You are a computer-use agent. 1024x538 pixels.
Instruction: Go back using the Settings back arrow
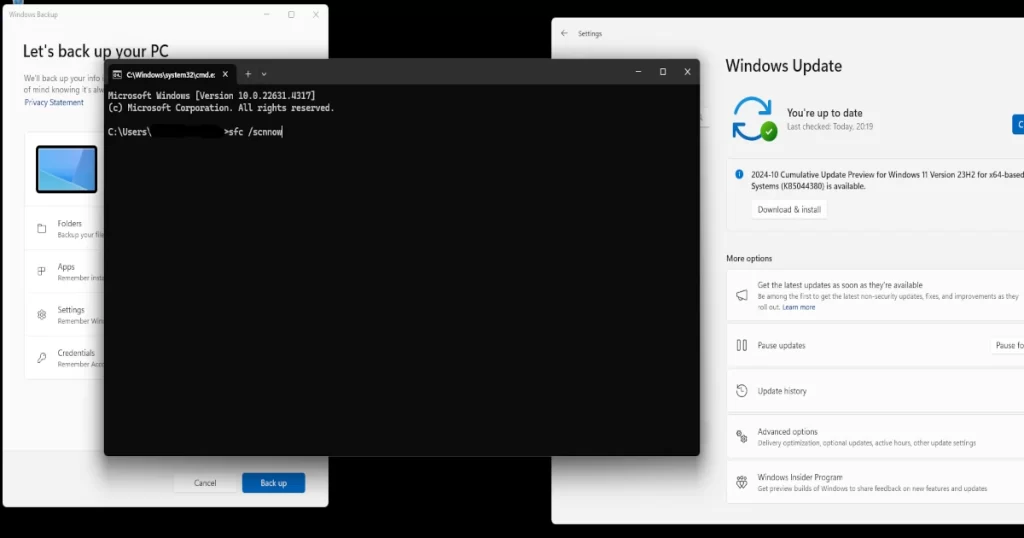[x=564, y=33]
